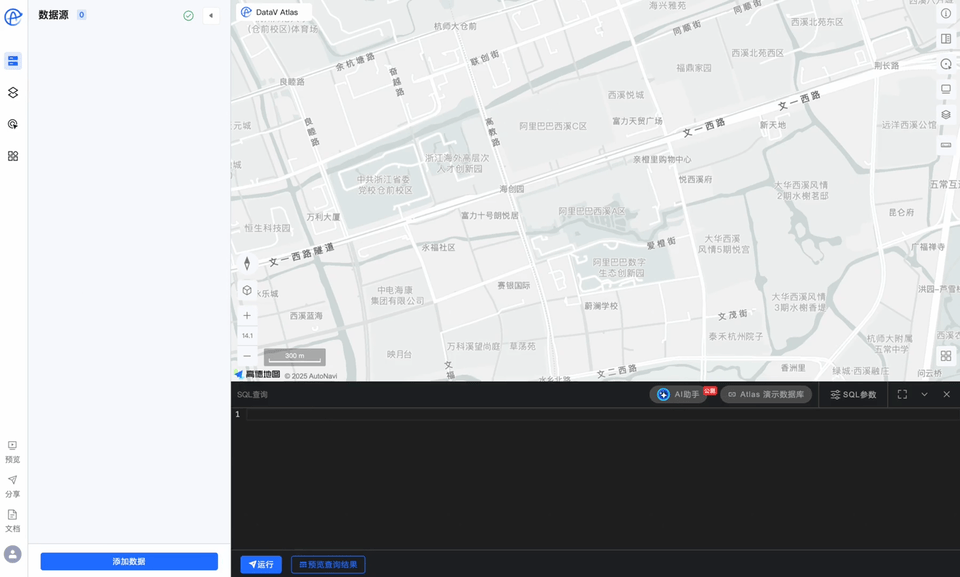Click 亲橙里购物中心 map label
Image resolution: width=960 pixels, height=577 pixels.
(662, 159)
